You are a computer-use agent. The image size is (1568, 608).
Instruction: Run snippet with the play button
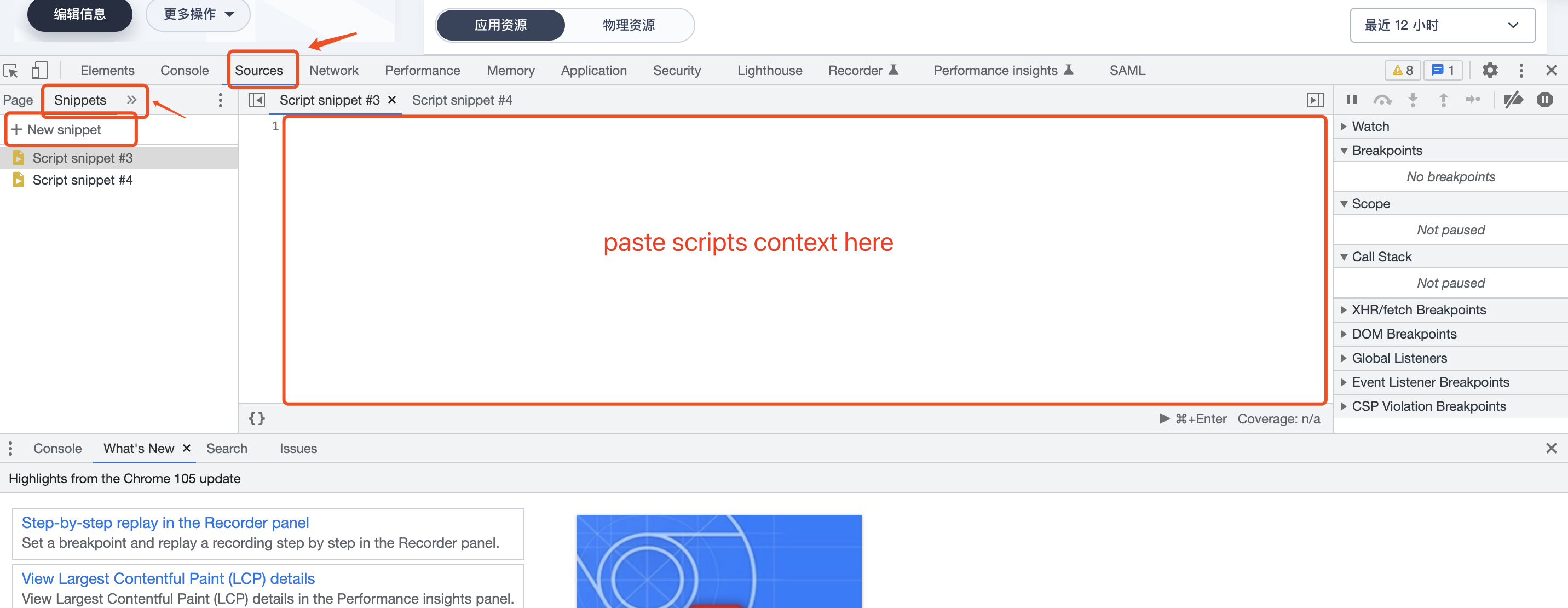[x=1164, y=418]
